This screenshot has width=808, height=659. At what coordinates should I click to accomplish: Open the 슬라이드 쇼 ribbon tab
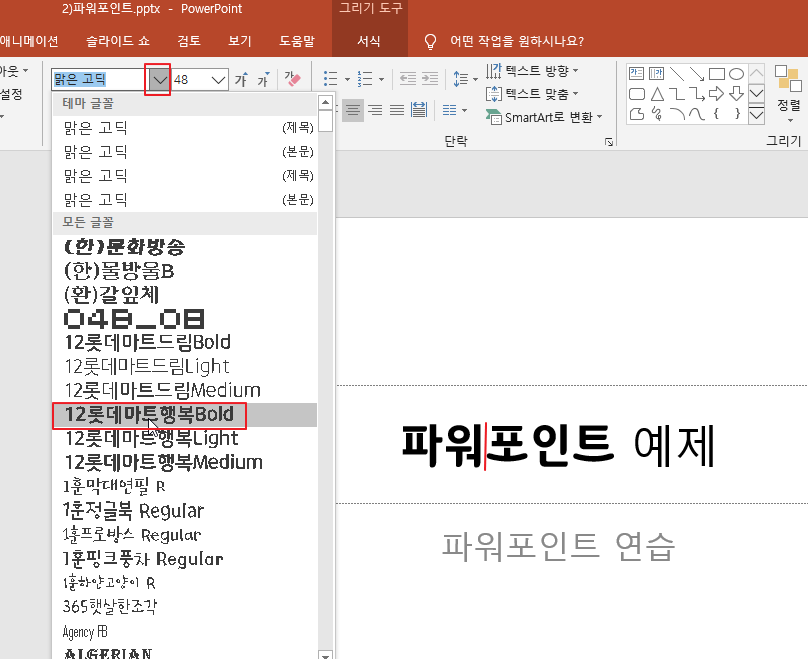click(118, 41)
